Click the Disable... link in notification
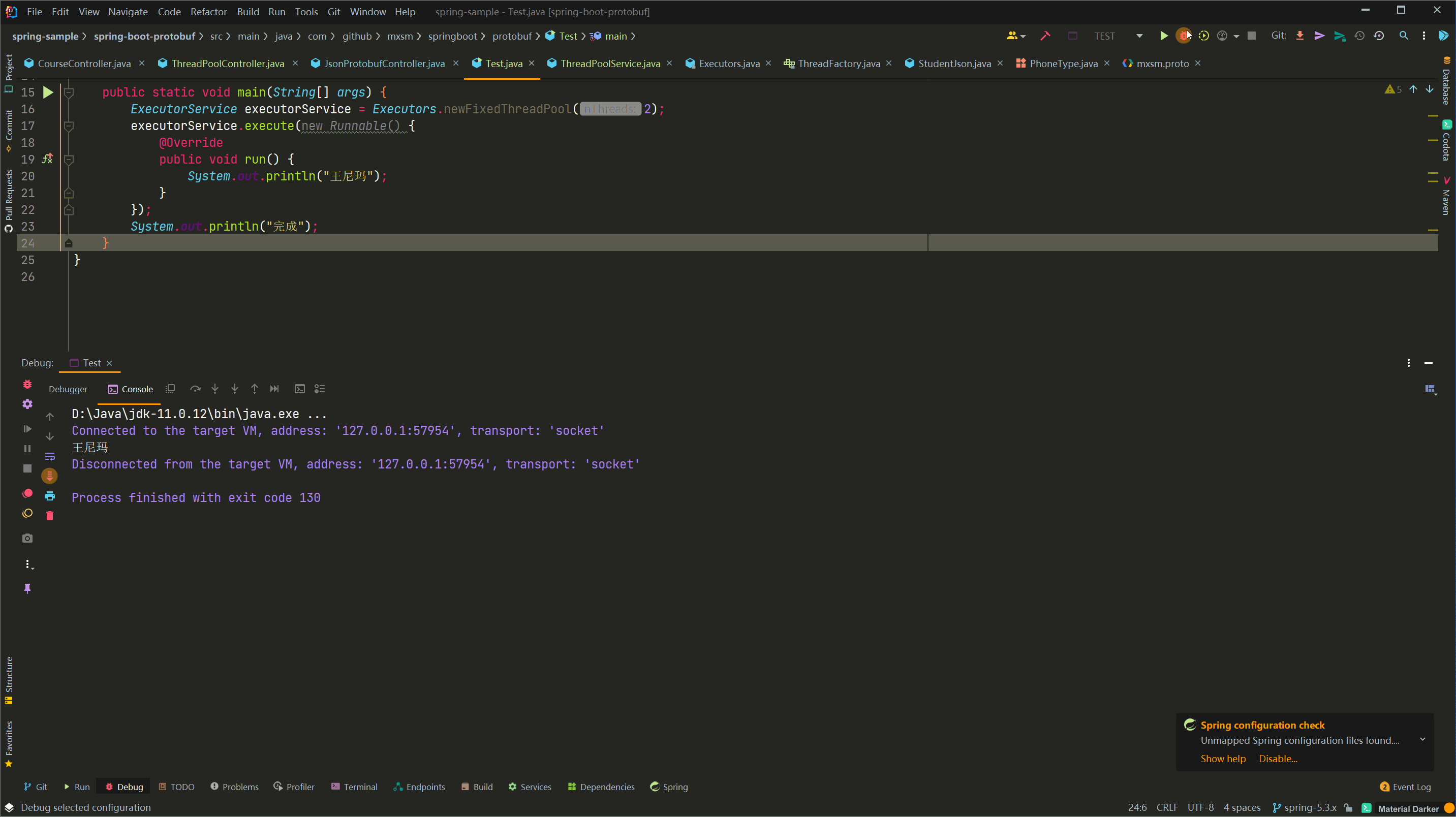 click(x=1278, y=759)
